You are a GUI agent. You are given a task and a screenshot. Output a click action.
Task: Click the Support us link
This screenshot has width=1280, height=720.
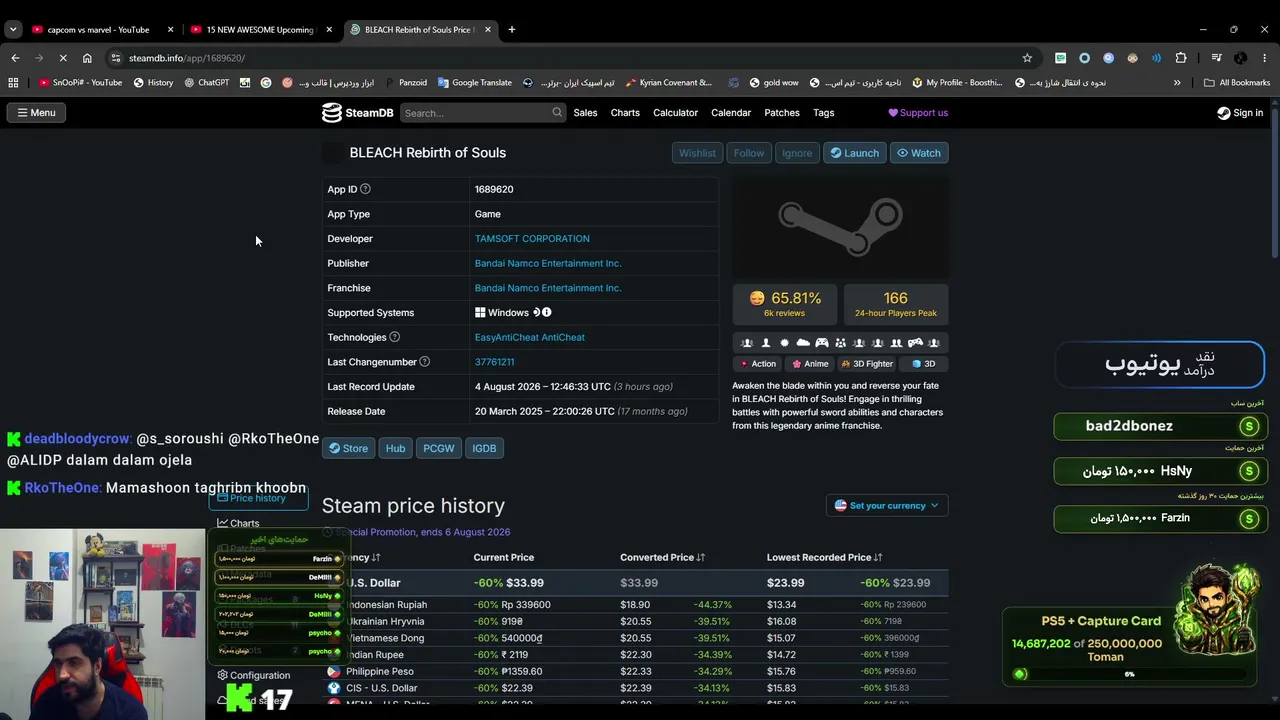point(918,113)
